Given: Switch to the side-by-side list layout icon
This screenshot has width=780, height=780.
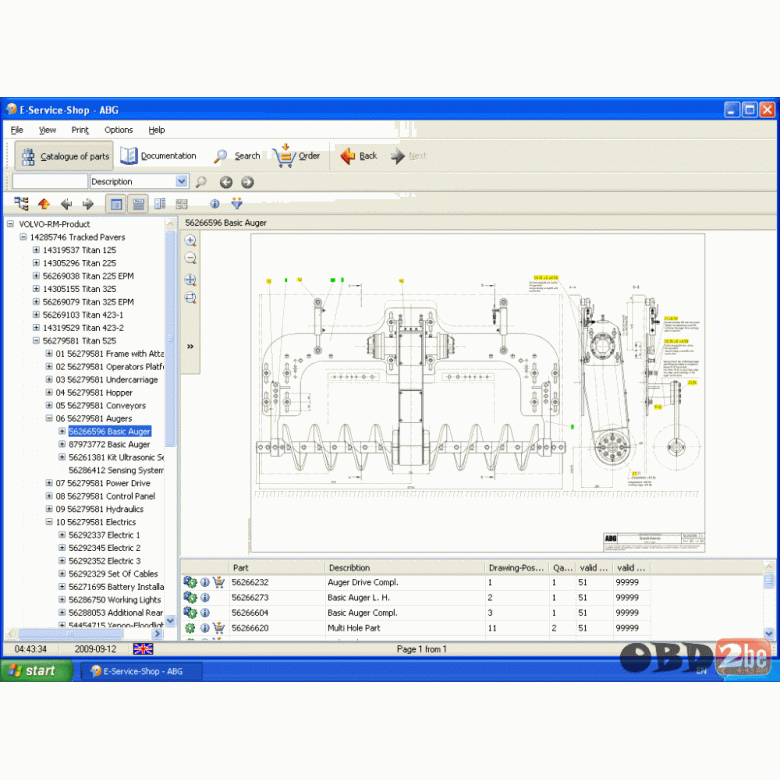Looking at the screenshot, I should [160, 203].
